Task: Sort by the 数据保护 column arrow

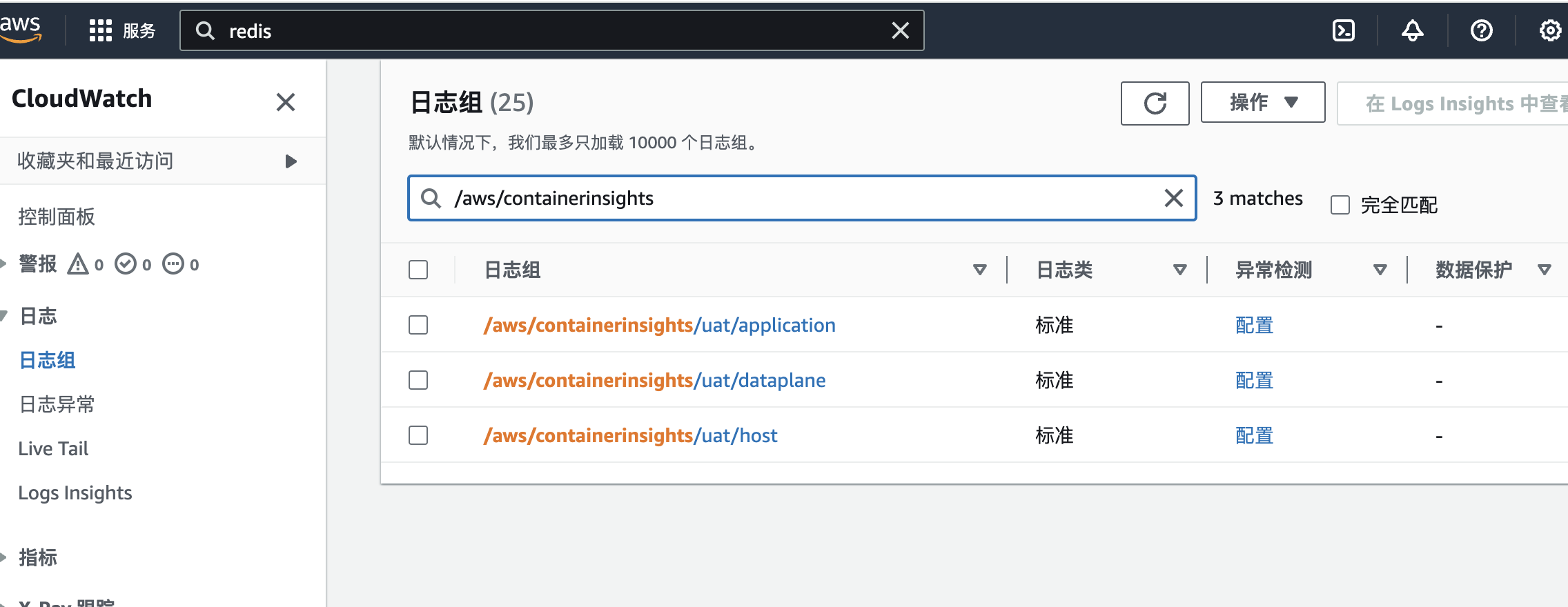Action: (x=1545, y=270)
